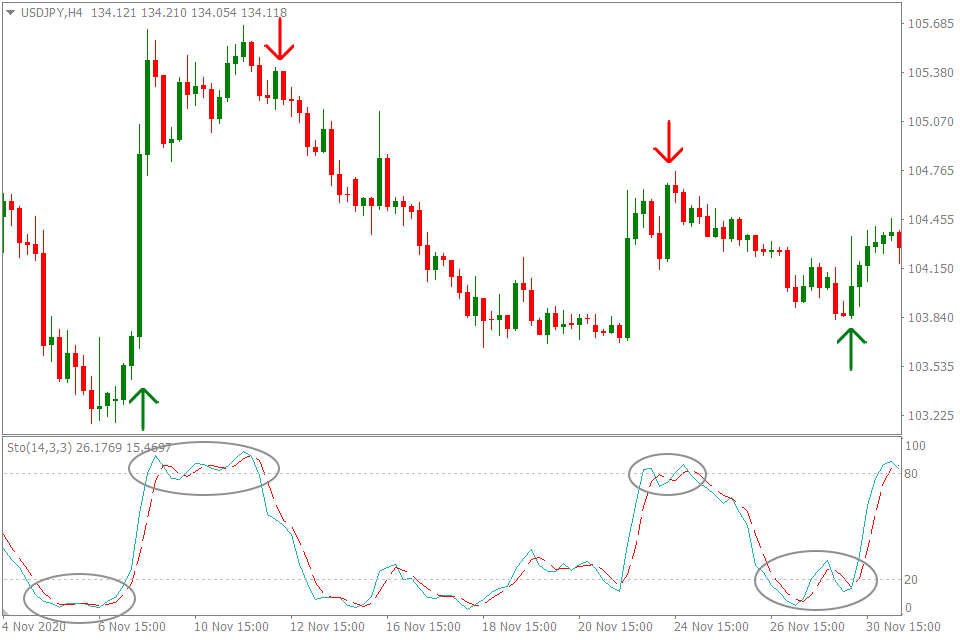Click the Sto(14,3,3) indicator label
Screen dimensions: 960x640
(x=40, y=448)
